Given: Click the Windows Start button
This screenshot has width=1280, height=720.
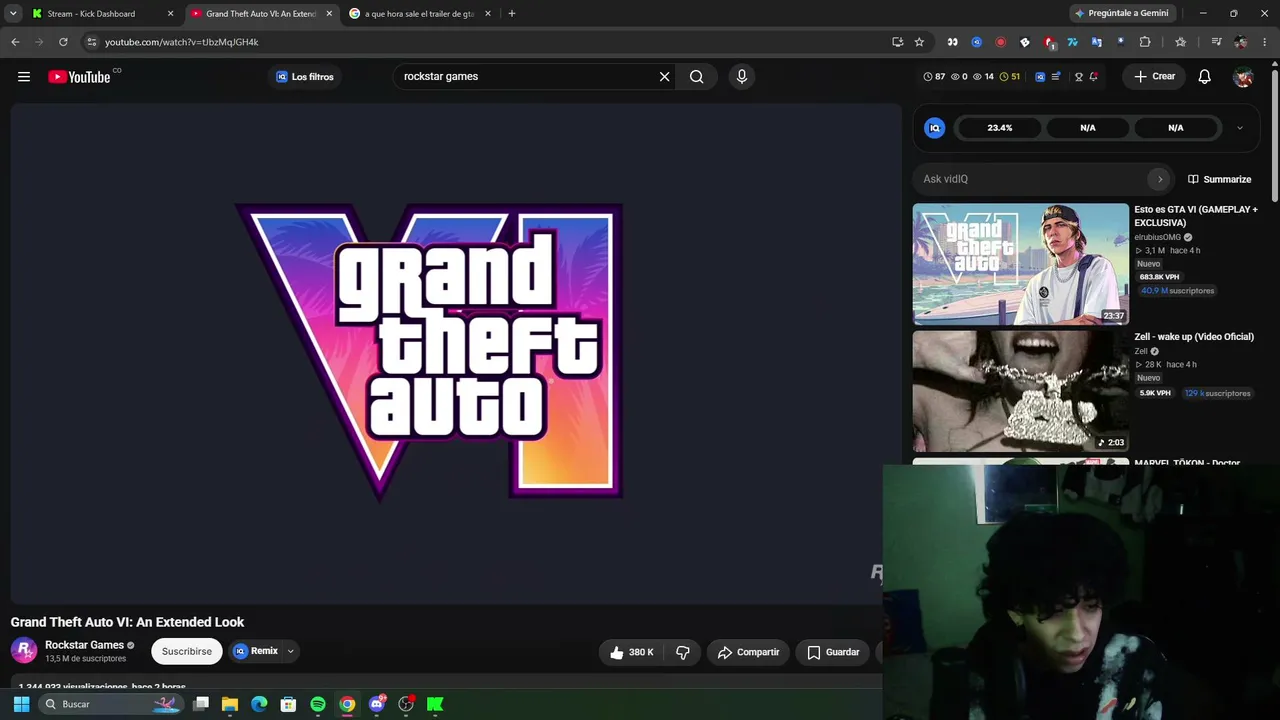Looking at the screenshot, I should coord(21,704).
